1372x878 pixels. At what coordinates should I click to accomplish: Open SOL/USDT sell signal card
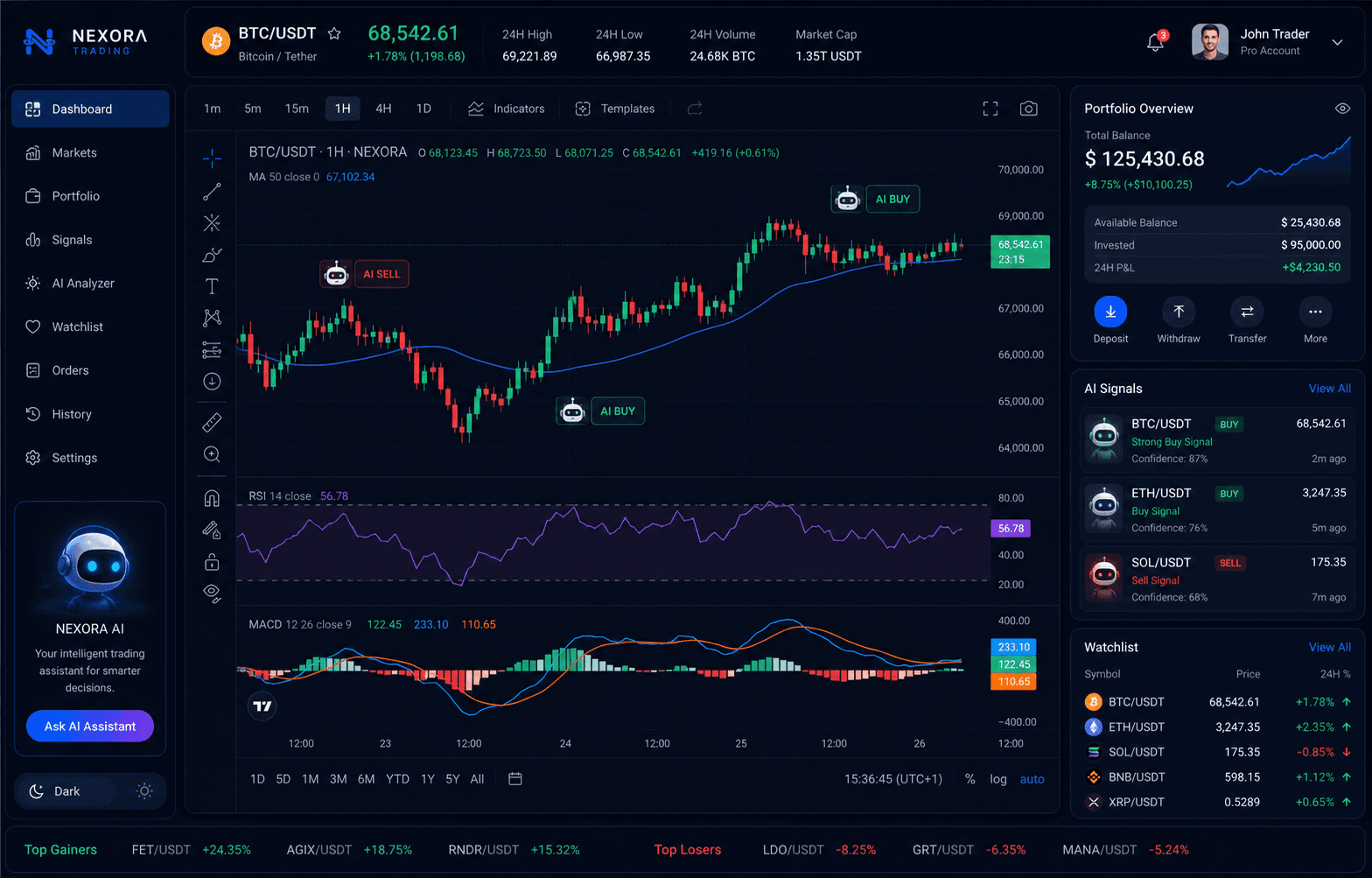1218,579
